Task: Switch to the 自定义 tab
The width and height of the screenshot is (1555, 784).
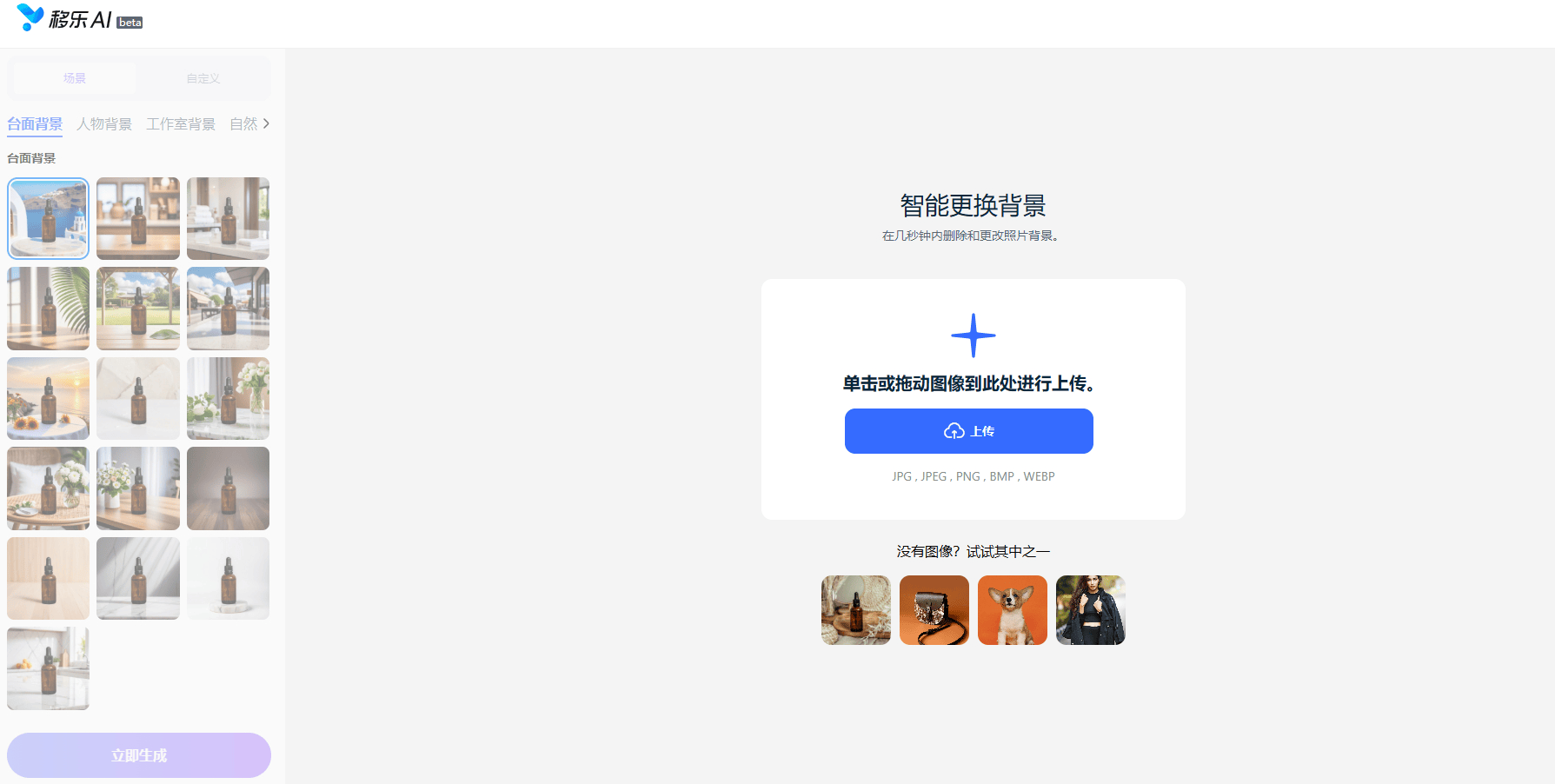Action: point(203,78)
